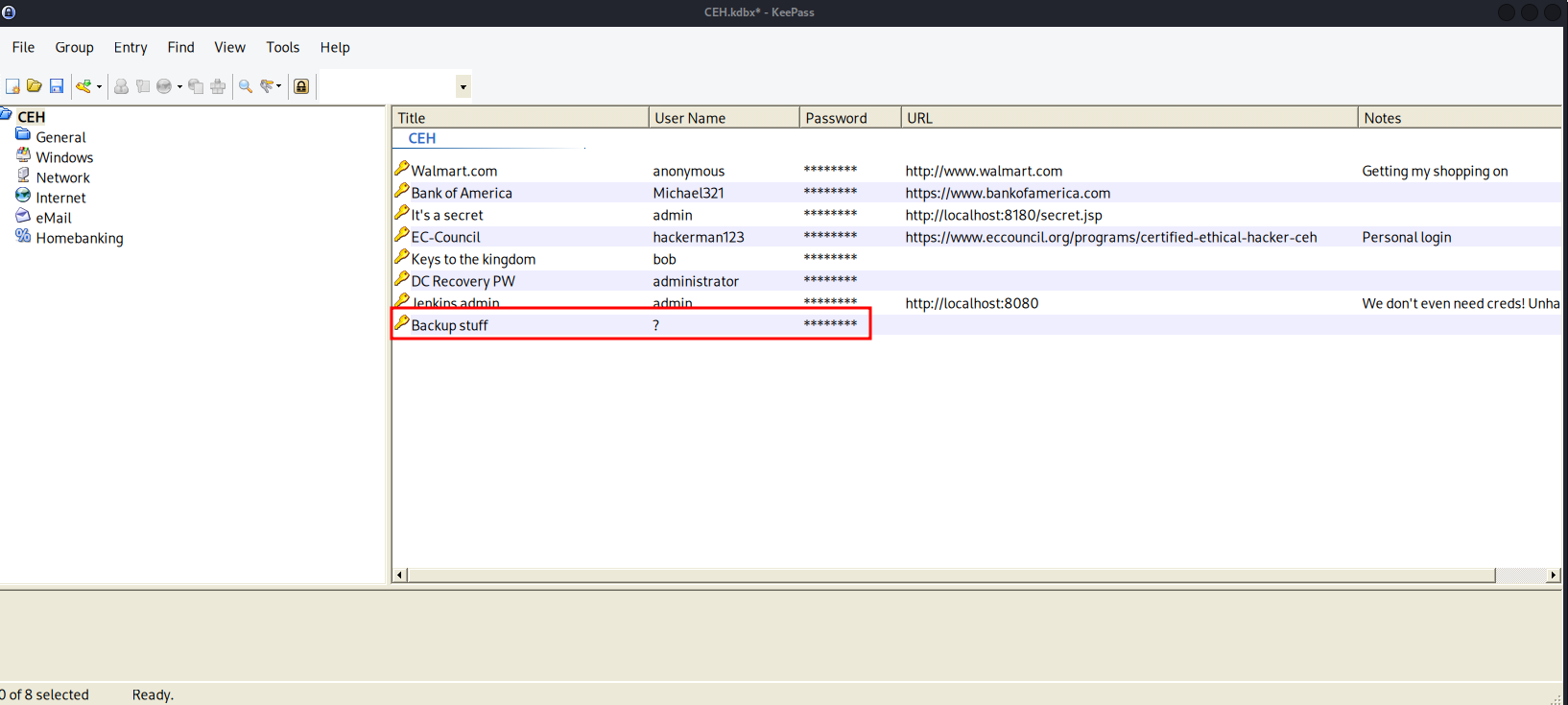The height and width of the screenshot is (705, 1568).
Task: Select the CEH root group label
Action: [x=32, y=117]
